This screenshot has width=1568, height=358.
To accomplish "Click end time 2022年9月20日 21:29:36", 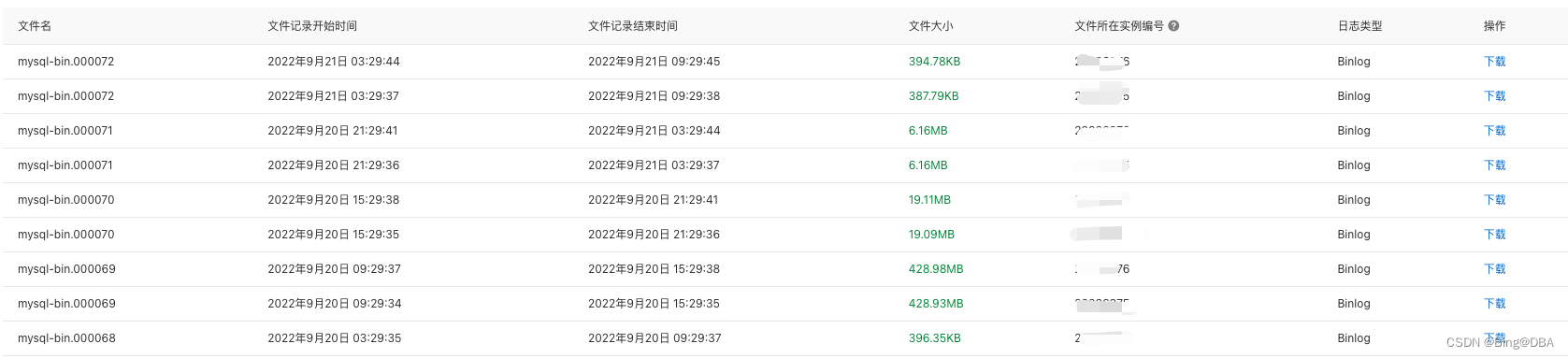I will tap(655, 235).
